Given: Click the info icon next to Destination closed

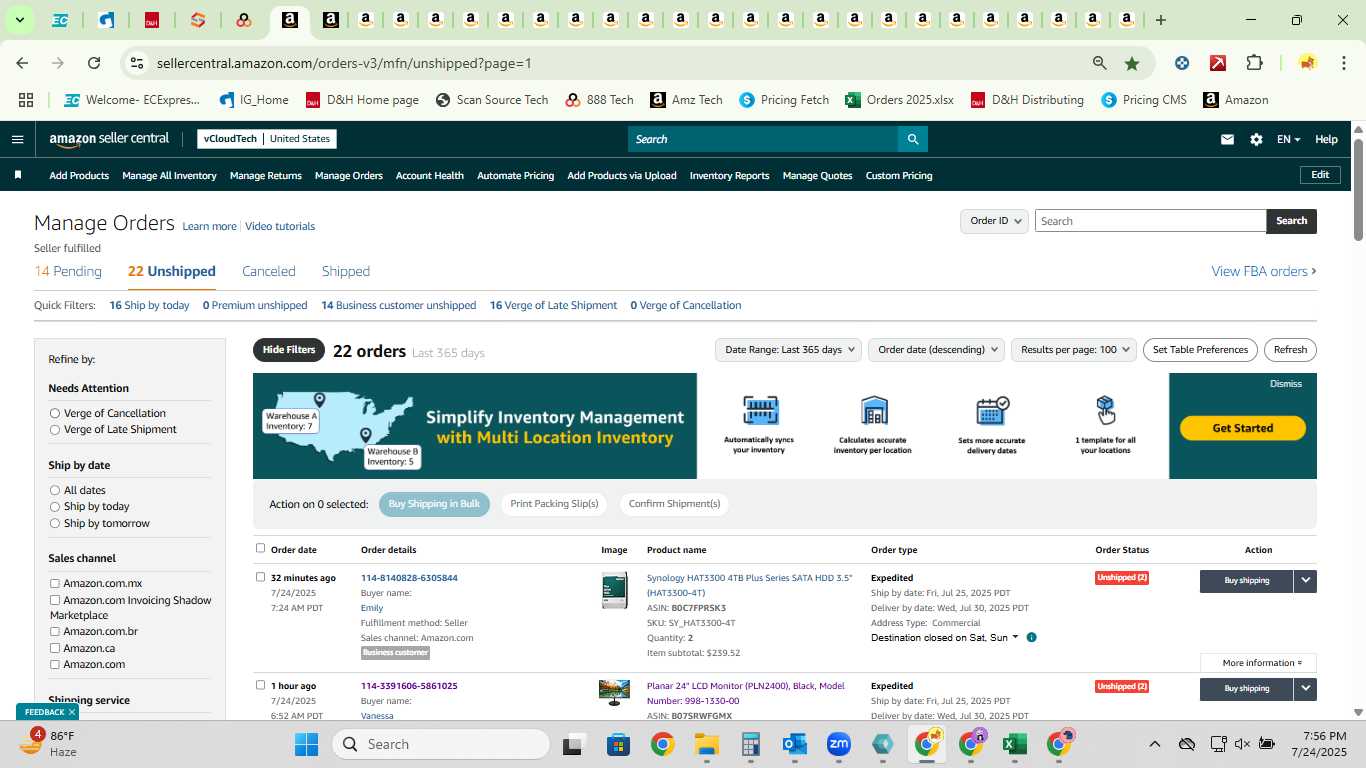Looking at the screenshot, I should click(1031, 637).
